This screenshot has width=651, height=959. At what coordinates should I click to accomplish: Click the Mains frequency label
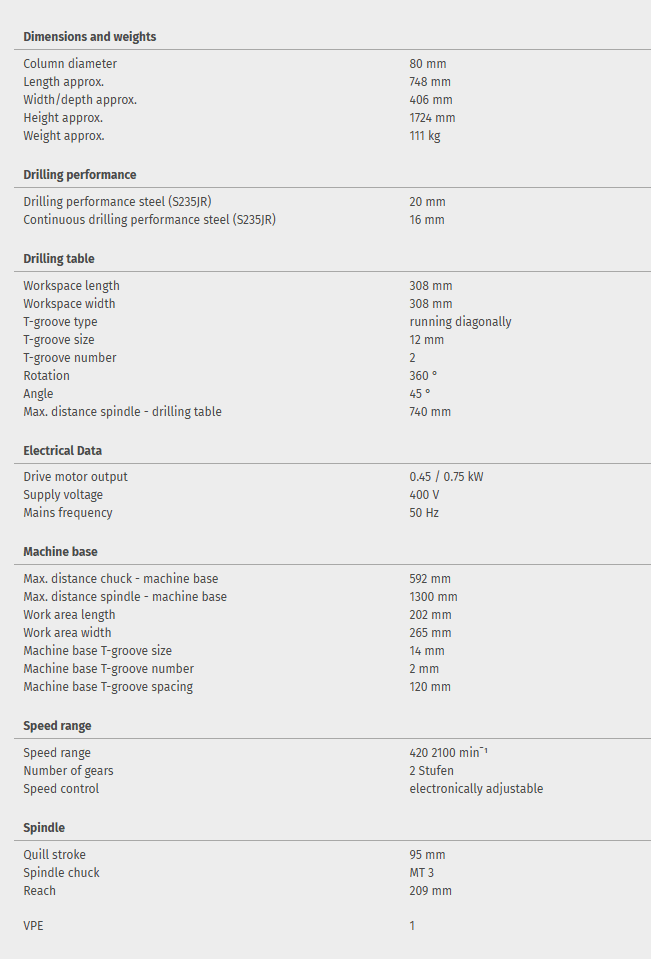point(68,513)
